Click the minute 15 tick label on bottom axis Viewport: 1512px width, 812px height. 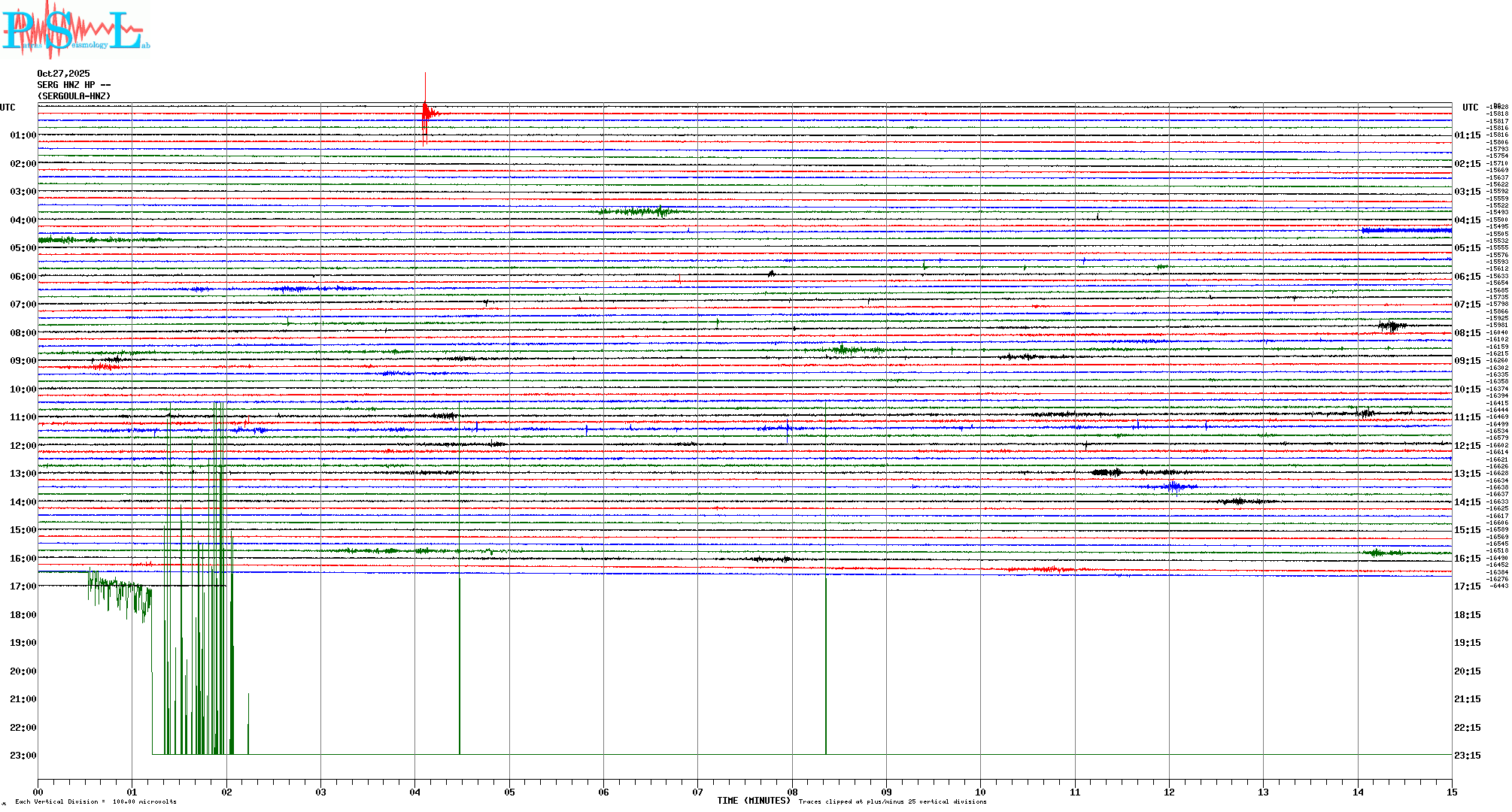click(x=1452, y=792)
